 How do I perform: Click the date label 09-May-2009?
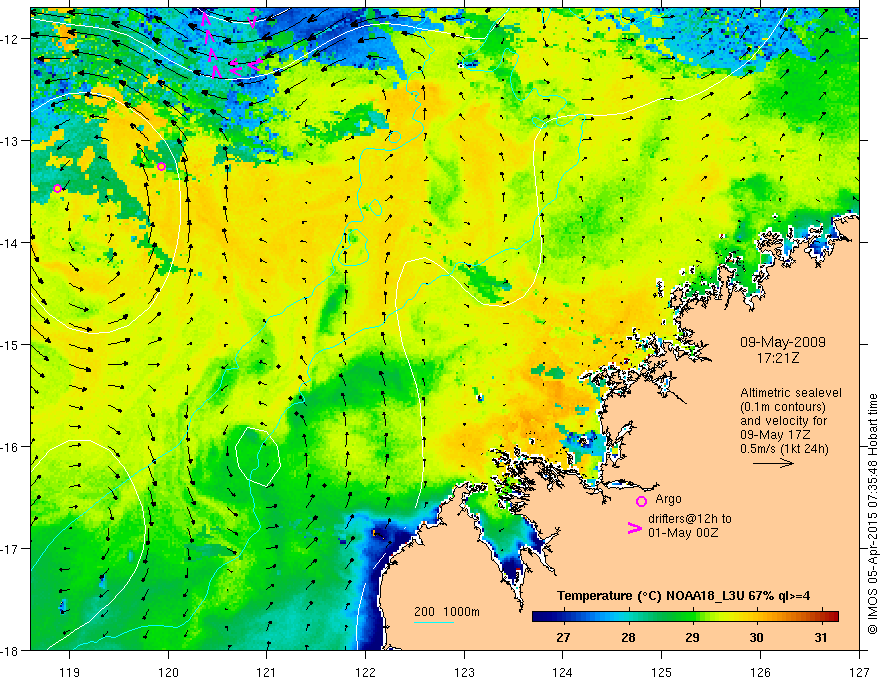coord(782,342)
